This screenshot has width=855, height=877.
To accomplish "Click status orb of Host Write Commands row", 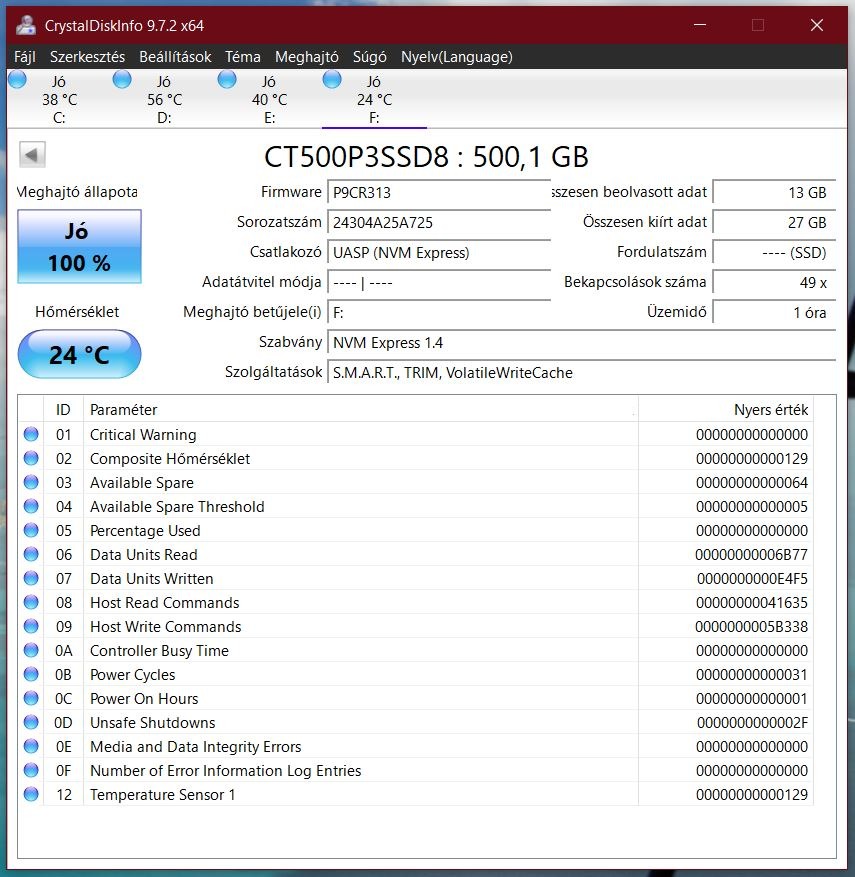I will click(31, 626).
